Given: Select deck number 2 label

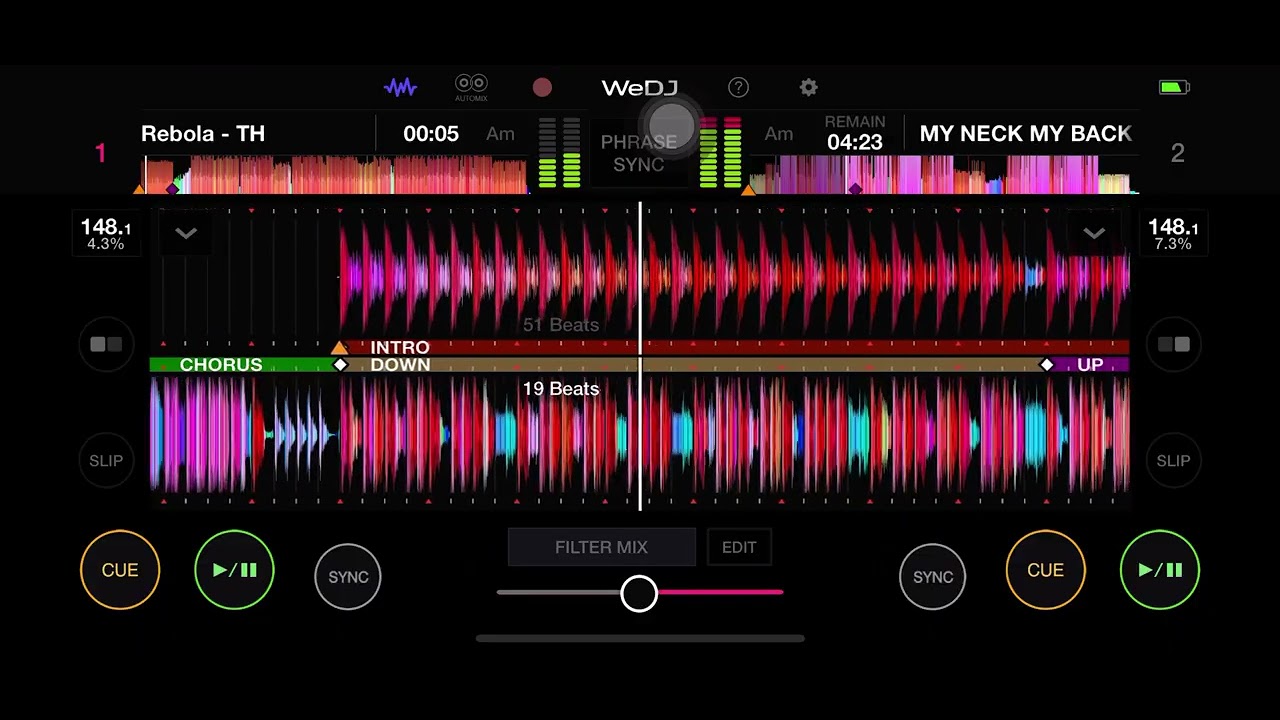Looking at the screenshot, I should (1178, 153).
